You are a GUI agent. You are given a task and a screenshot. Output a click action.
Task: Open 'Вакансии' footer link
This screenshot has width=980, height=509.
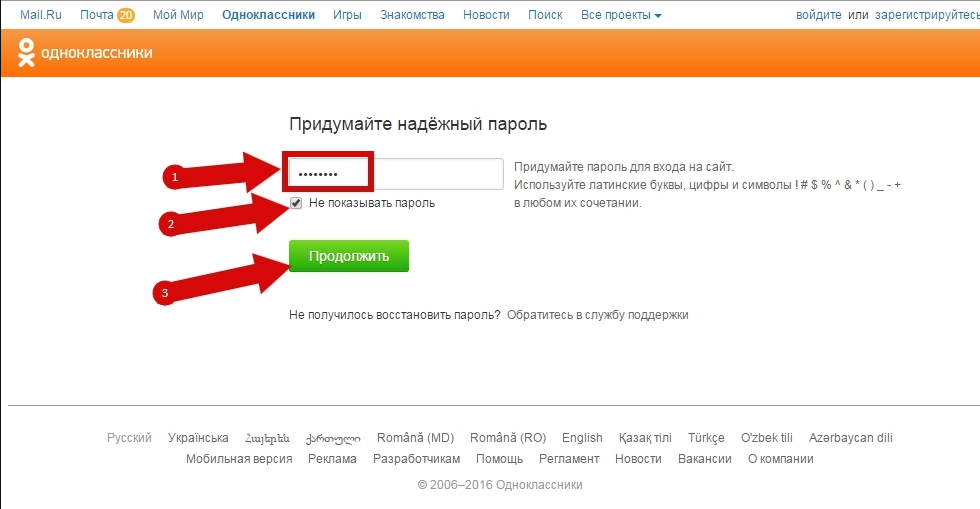point(704,459)
